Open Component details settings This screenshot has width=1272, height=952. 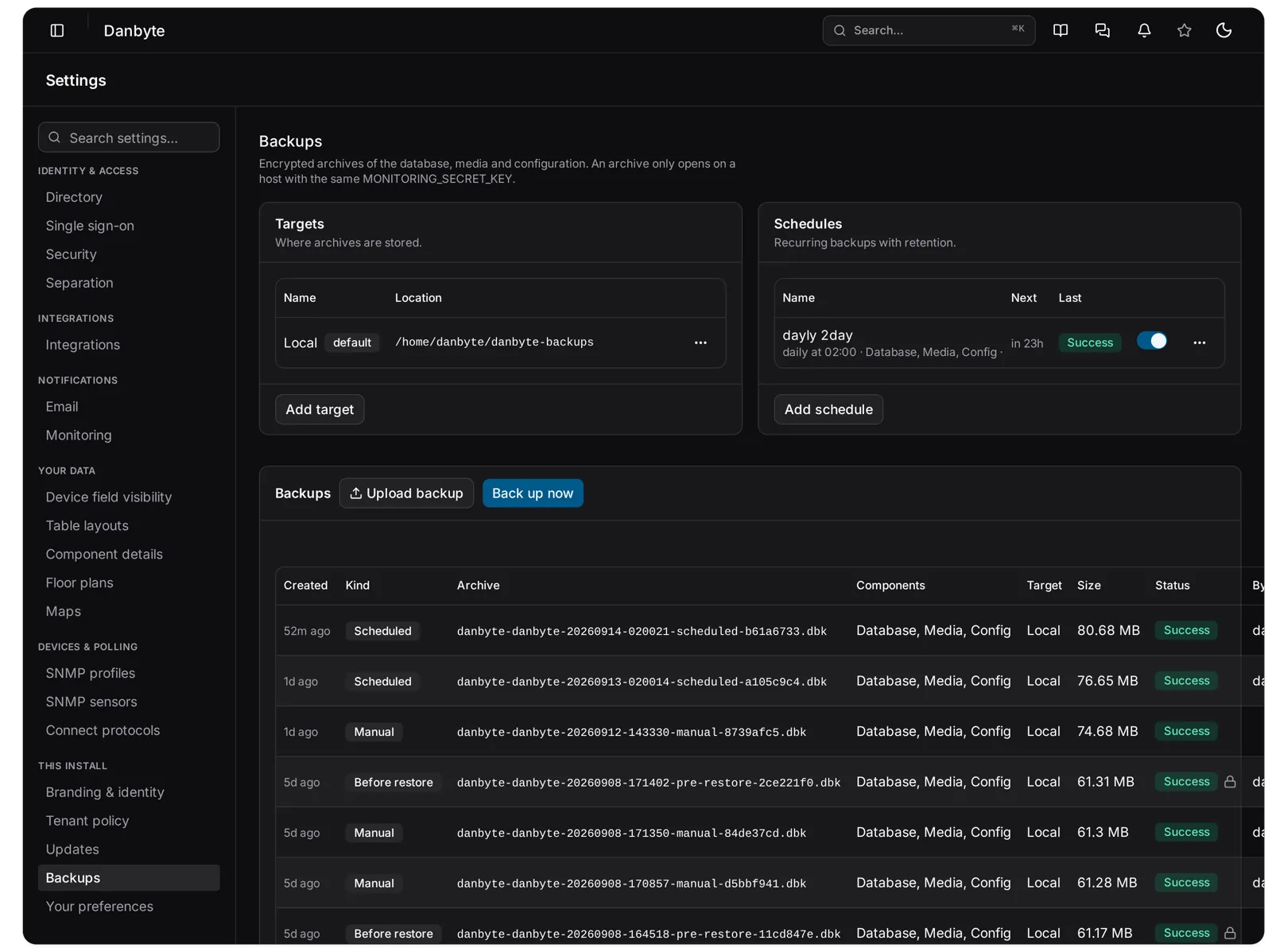pos(104,555)
